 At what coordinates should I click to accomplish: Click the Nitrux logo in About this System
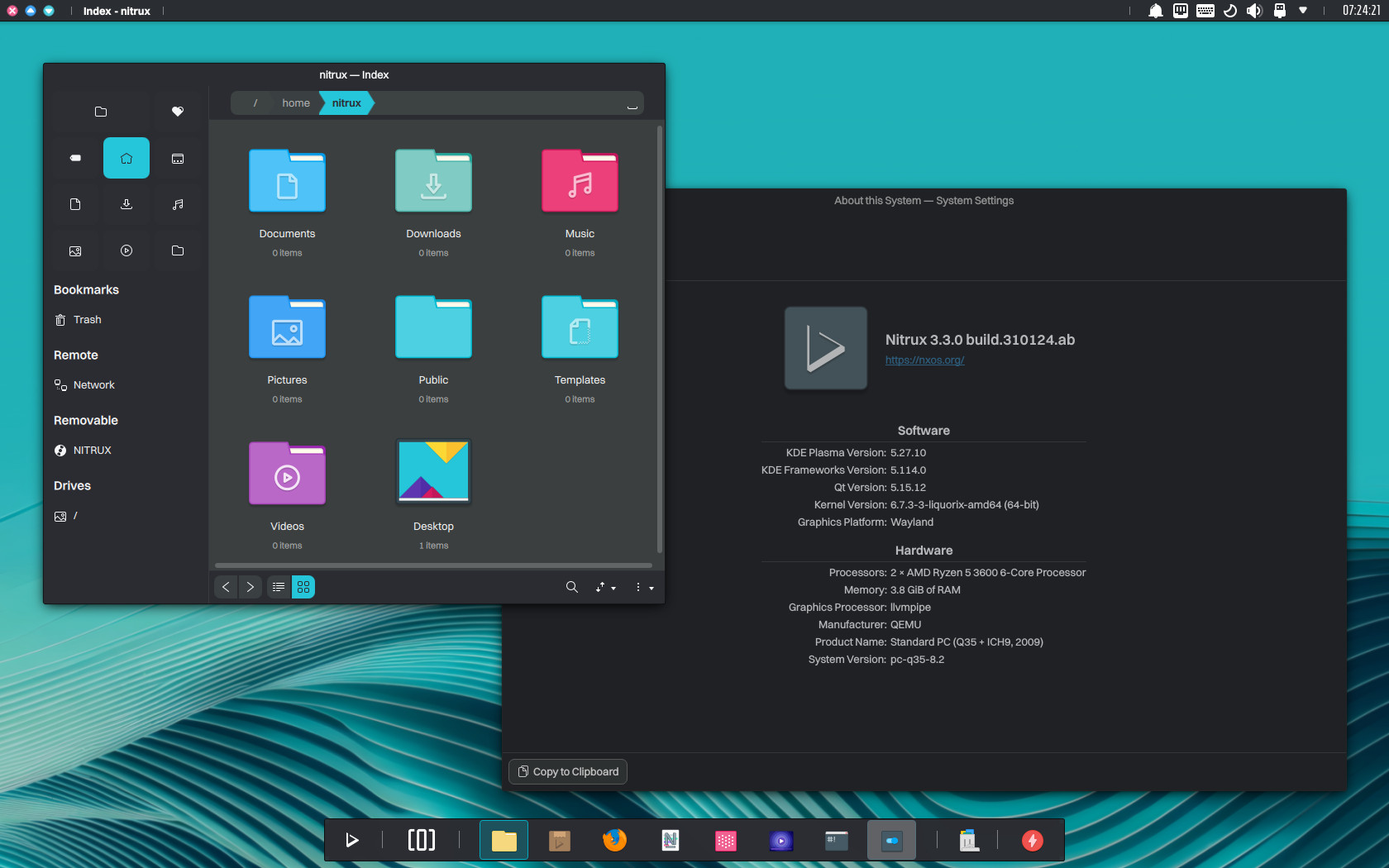(x=826, y=348)
